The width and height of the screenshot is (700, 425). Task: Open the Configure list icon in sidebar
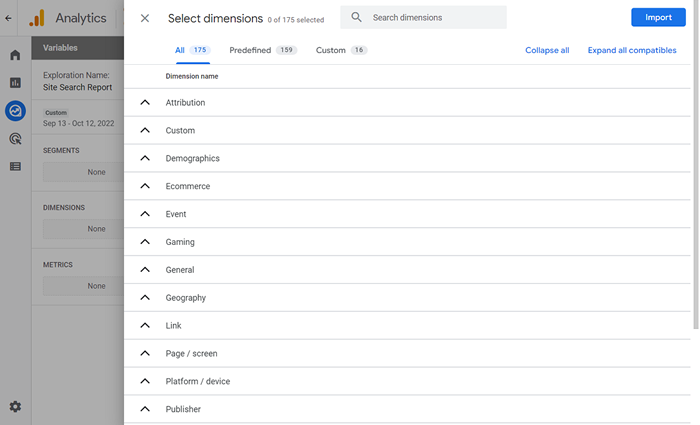pos(15,167)
